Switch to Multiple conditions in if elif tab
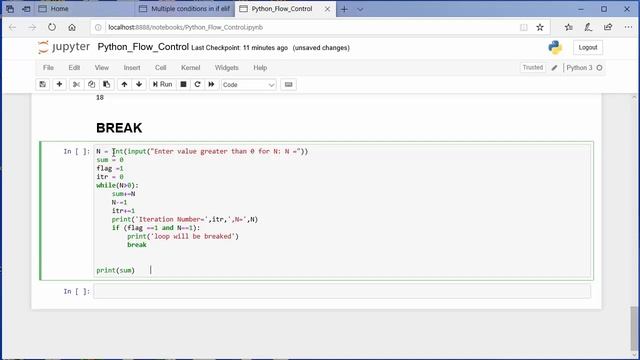Screen dimensions: 640x360 (184, 9)
